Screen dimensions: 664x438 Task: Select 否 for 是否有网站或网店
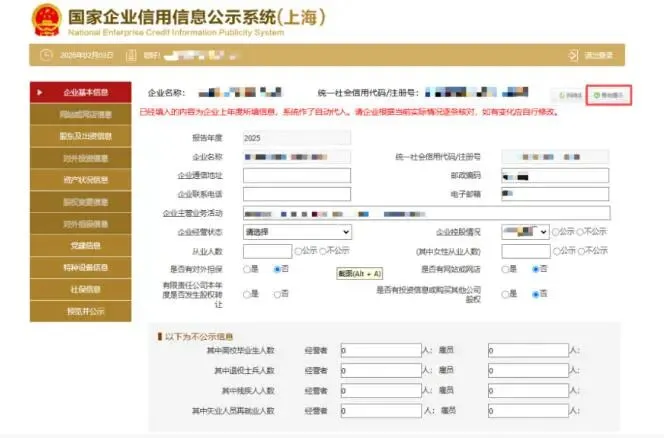(x=535, y=269)
